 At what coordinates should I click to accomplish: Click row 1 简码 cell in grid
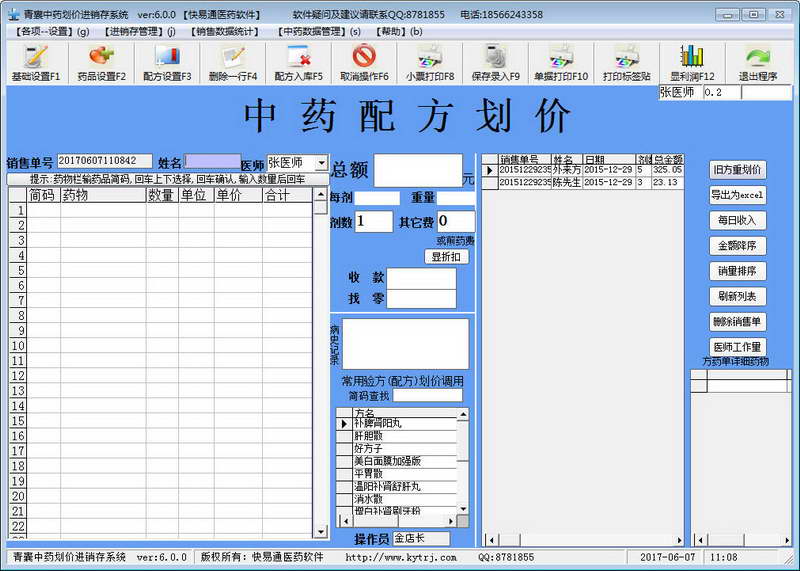click(x=43, y=210)
